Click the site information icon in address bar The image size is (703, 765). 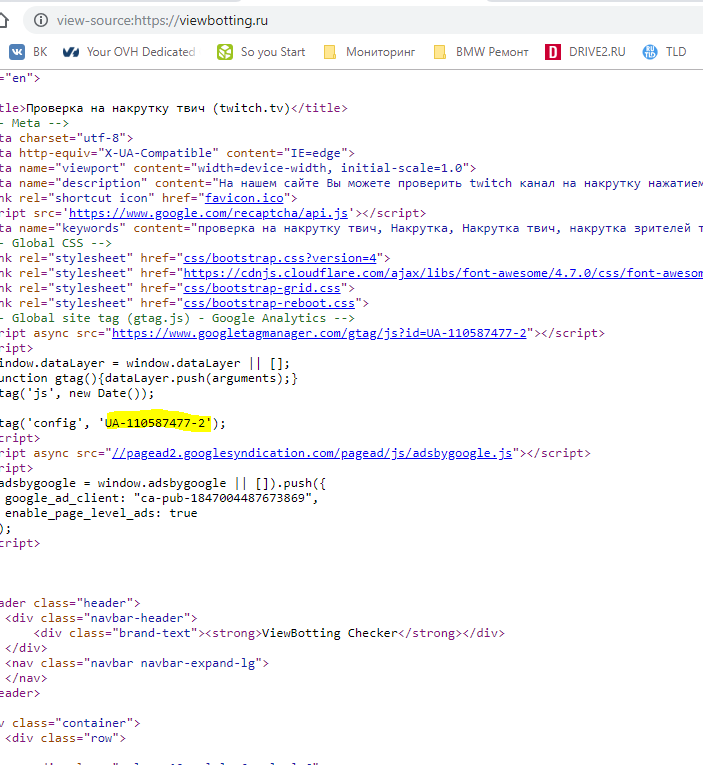click(x=39, y=20)
